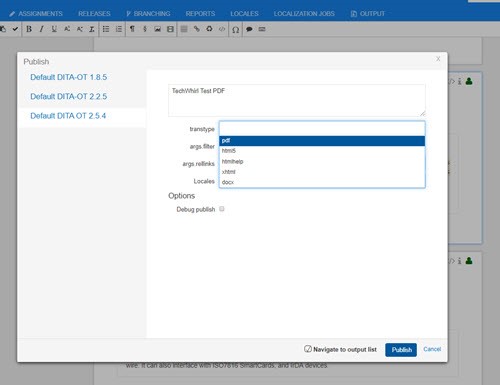Click the upper green user icon behind the dialog

(x=469, y=81)
